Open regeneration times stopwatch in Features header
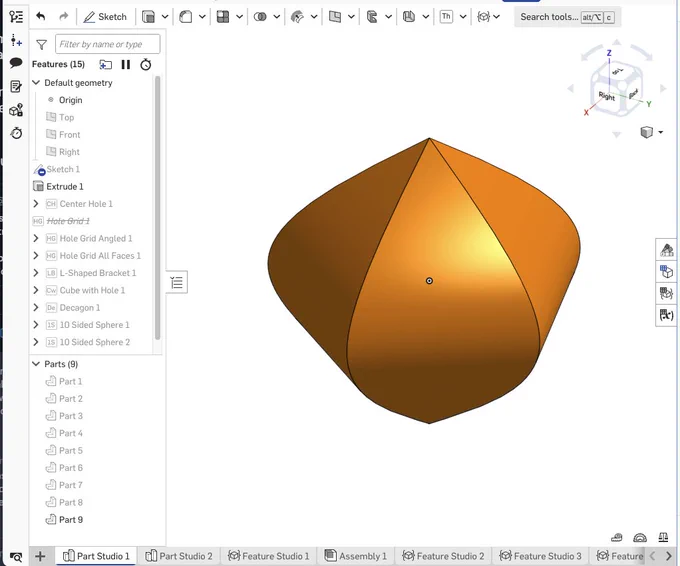This screenshot has width=680, height=566. coord(146,65)
